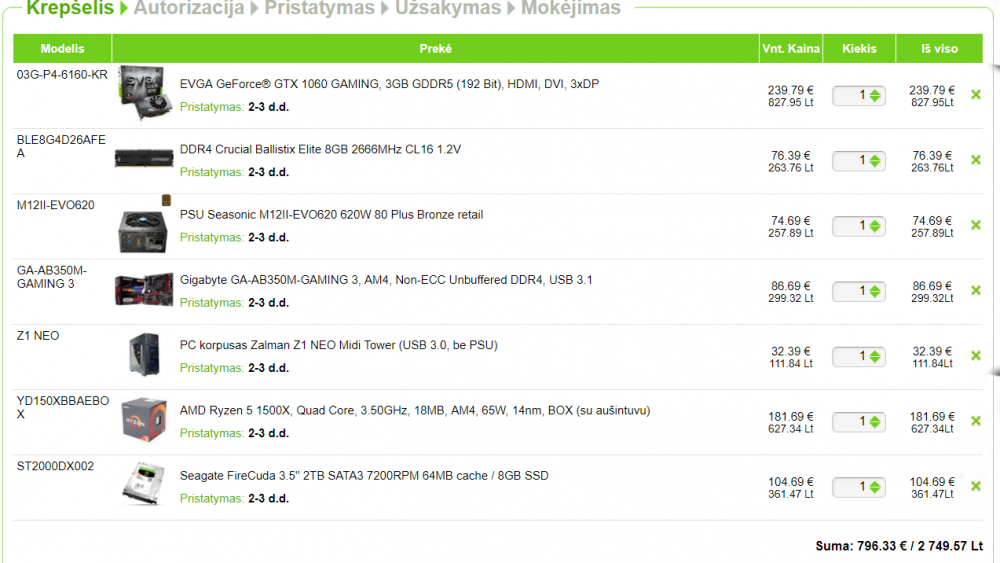1000x563 pixels.
Task: Click unit price 86.69 € of Gigabyte board
Action: pyautogui.click(x=791, y=286)
